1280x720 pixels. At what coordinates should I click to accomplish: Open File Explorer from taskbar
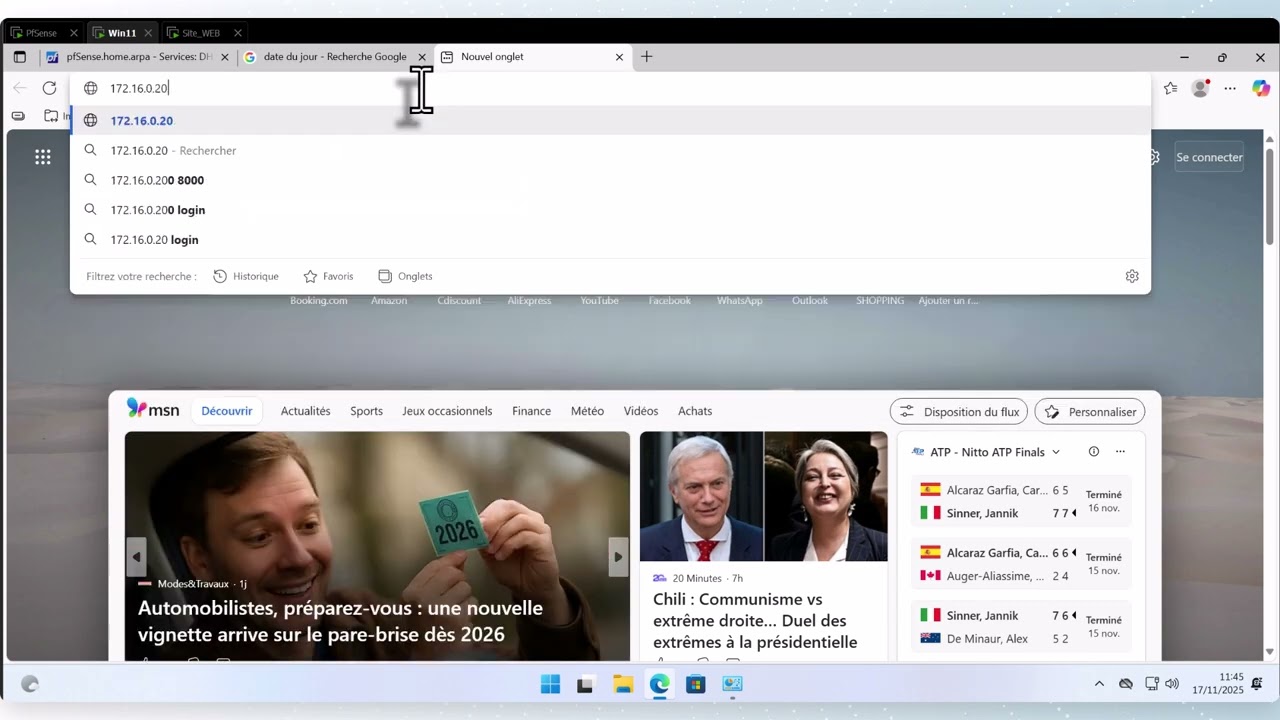[623, 684]
